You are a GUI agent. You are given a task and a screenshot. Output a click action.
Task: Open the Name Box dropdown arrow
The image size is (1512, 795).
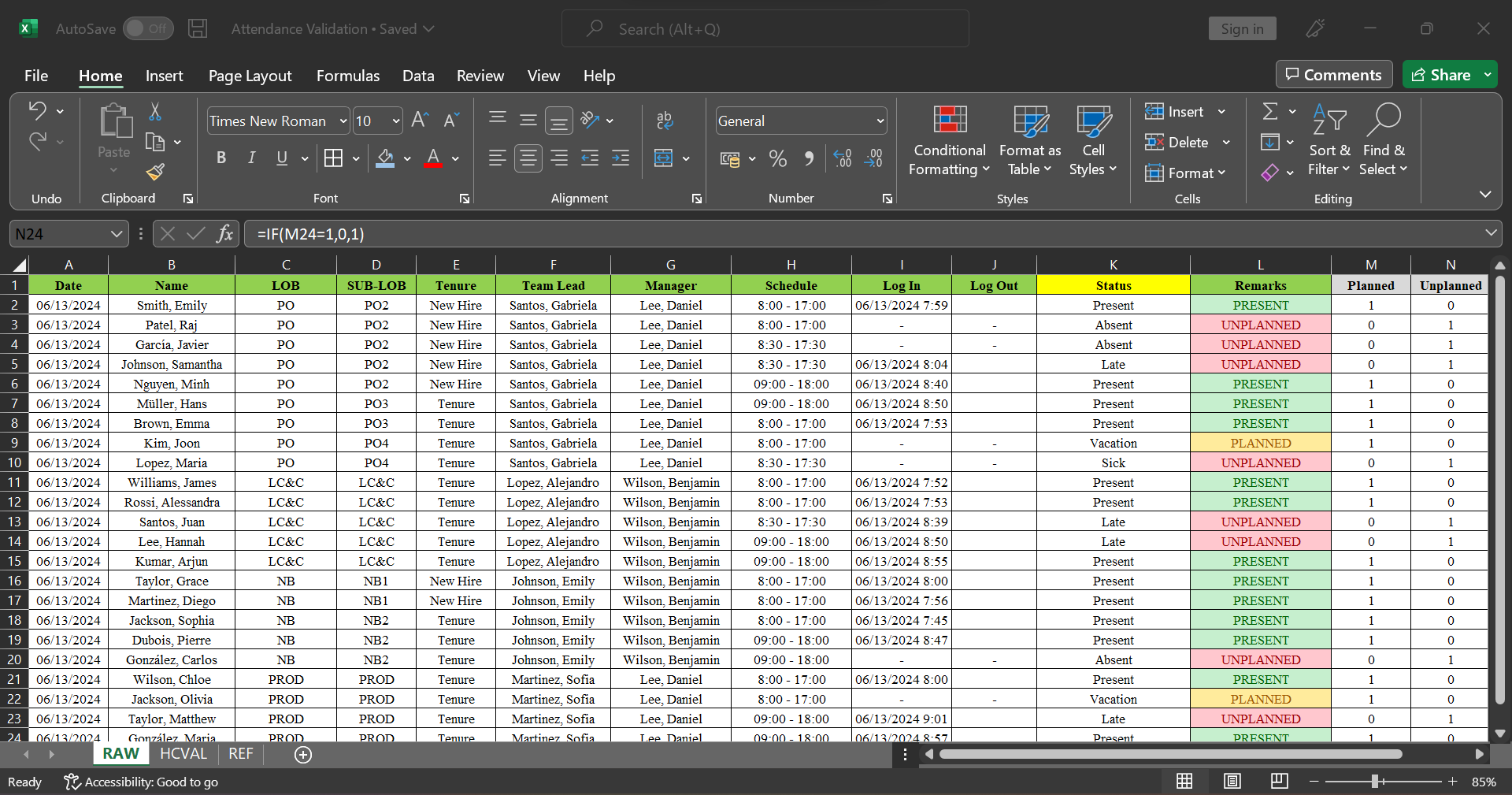coord(116,234)
